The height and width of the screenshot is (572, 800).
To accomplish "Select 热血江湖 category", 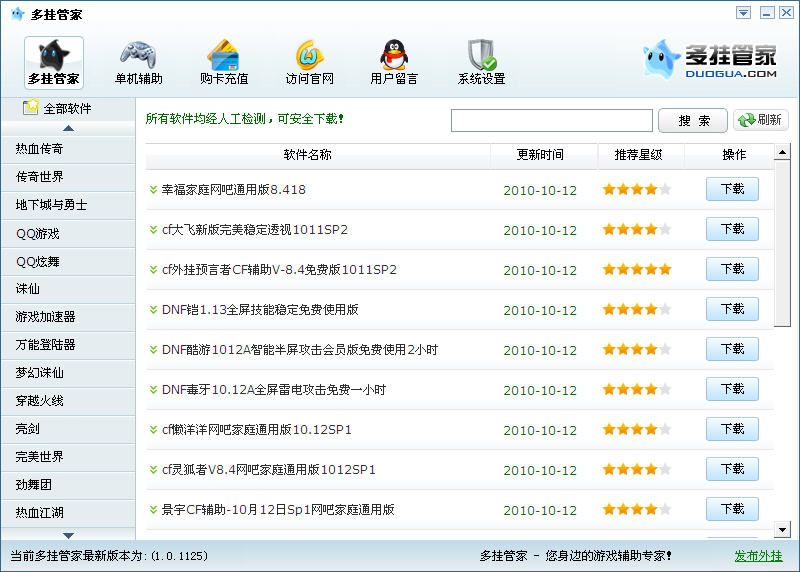I will [x=68, y=512].
